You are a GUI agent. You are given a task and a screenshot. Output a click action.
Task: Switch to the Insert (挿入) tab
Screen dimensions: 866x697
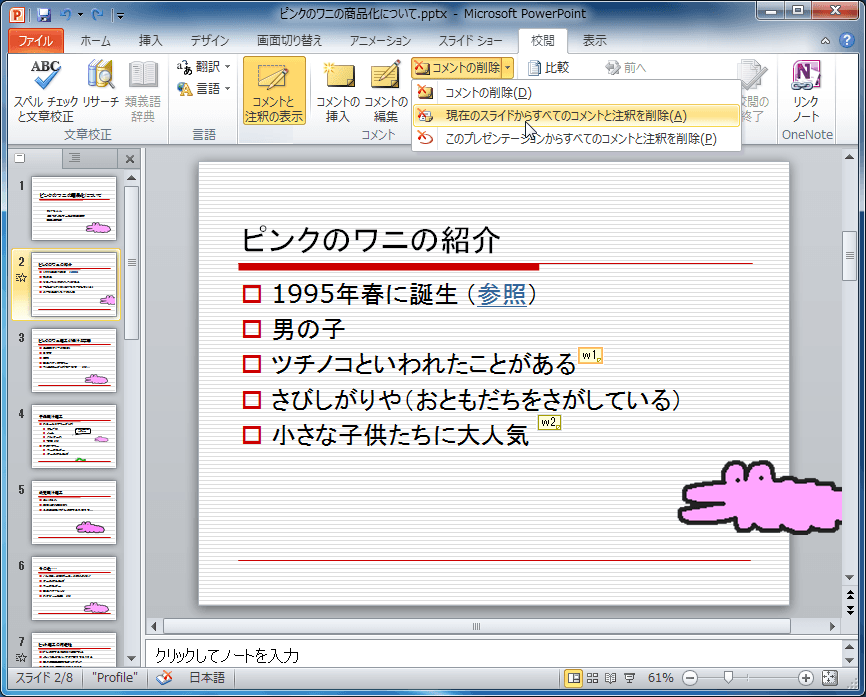click(x=150, y=40)
